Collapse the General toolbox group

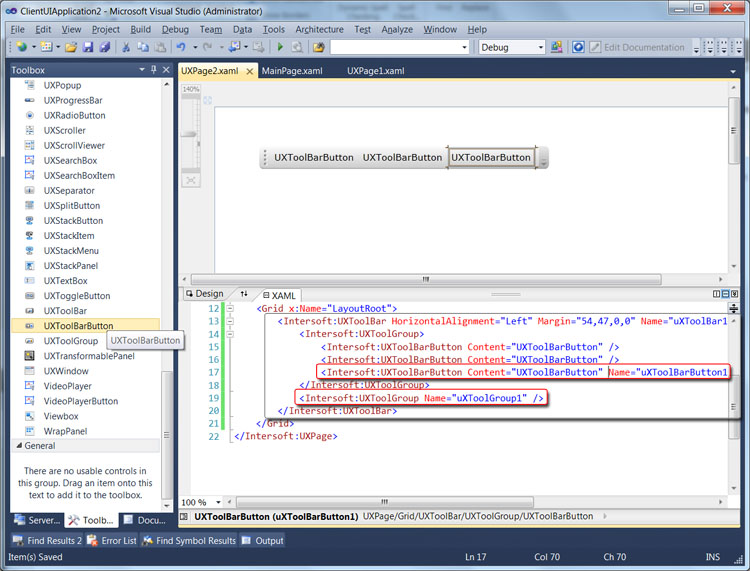[x=17, y=446]
